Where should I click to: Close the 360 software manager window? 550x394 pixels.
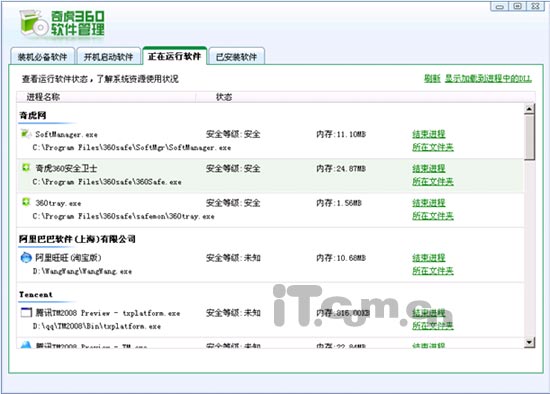click(535, 6)
